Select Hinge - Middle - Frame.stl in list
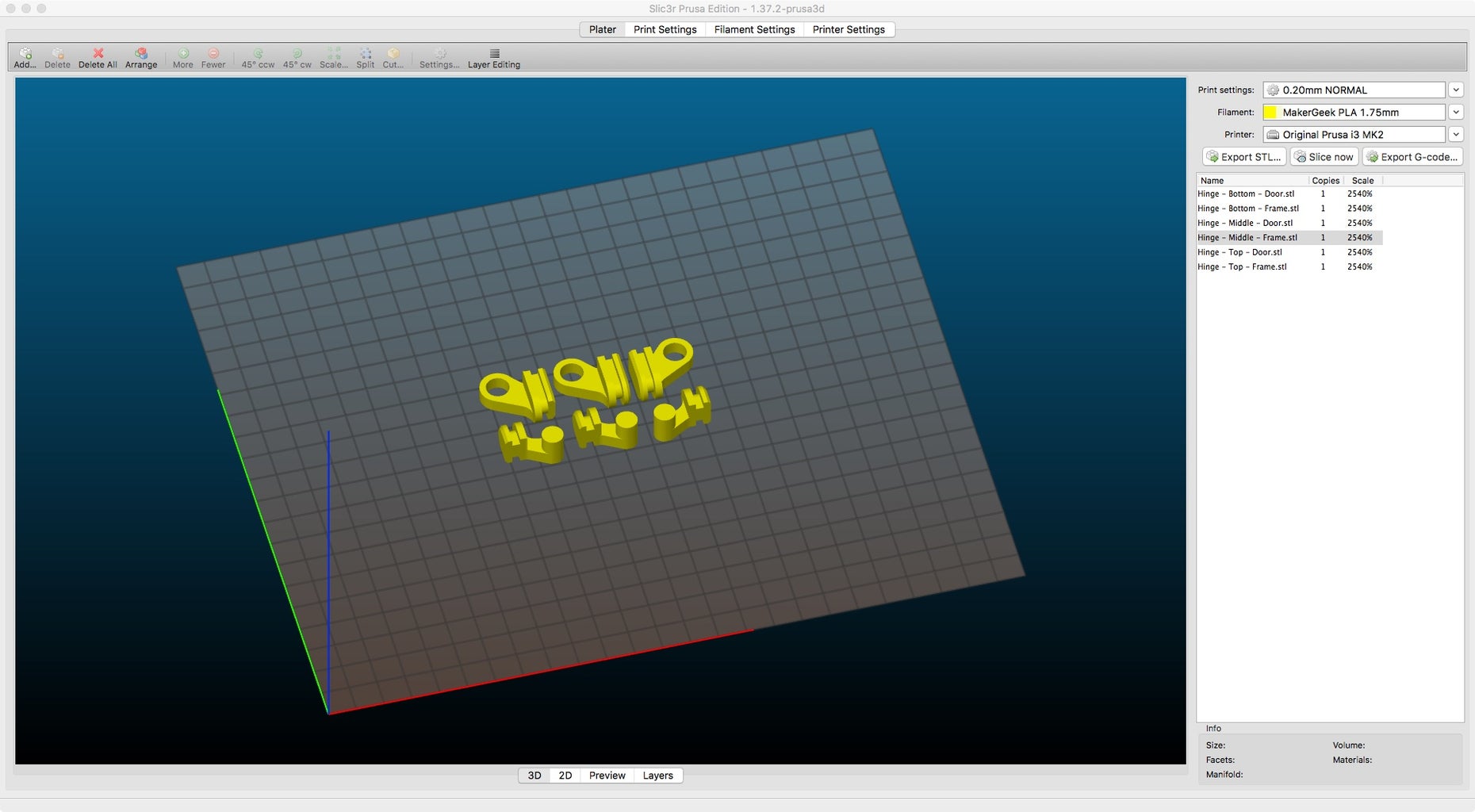 pyautogui.click(x=1289, y=237)
